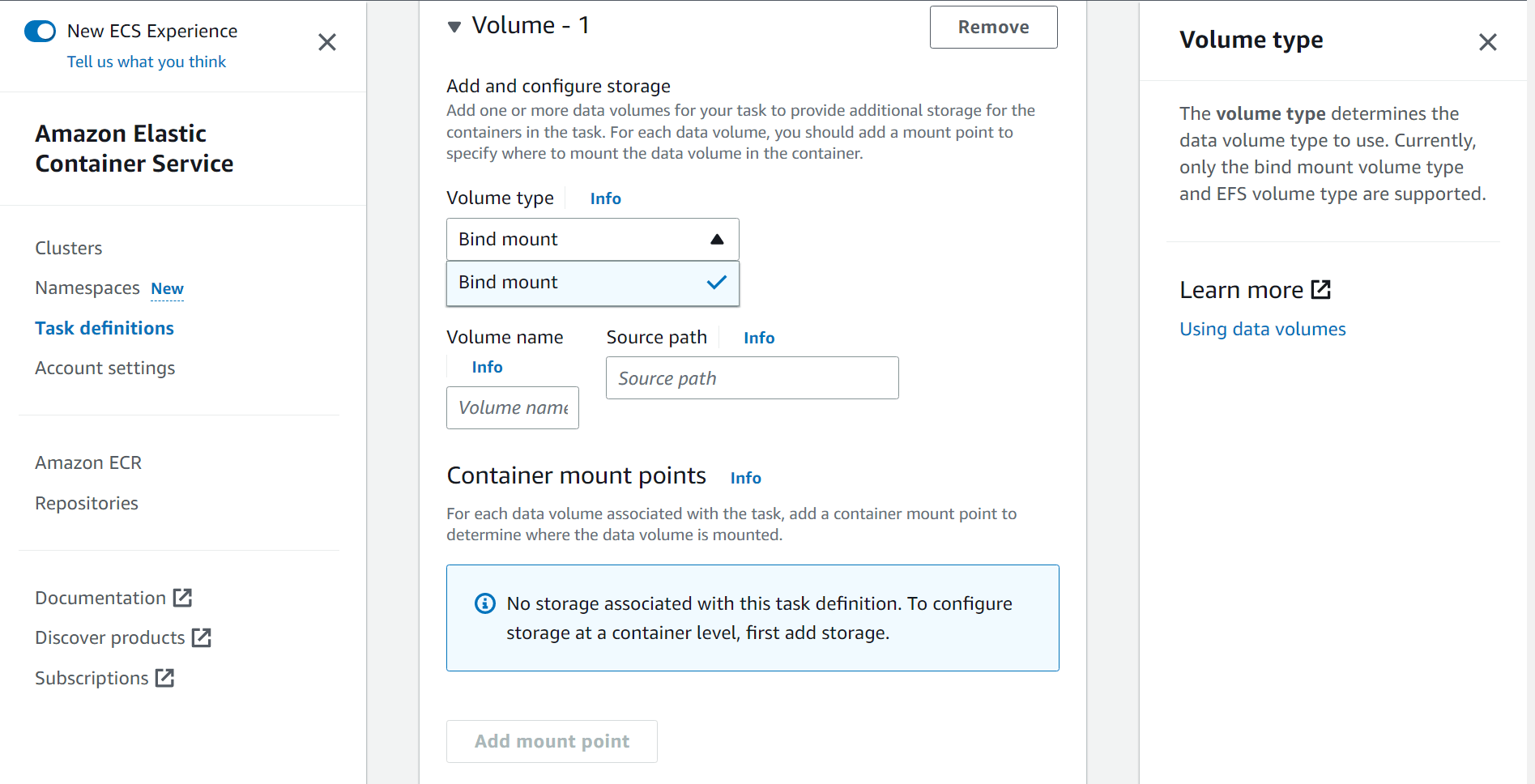The width and height of the screenshot is (1535, 784).
Task: Collapse the Volume - 1 section
Action: pyautogui.click(x=455, y=25)
